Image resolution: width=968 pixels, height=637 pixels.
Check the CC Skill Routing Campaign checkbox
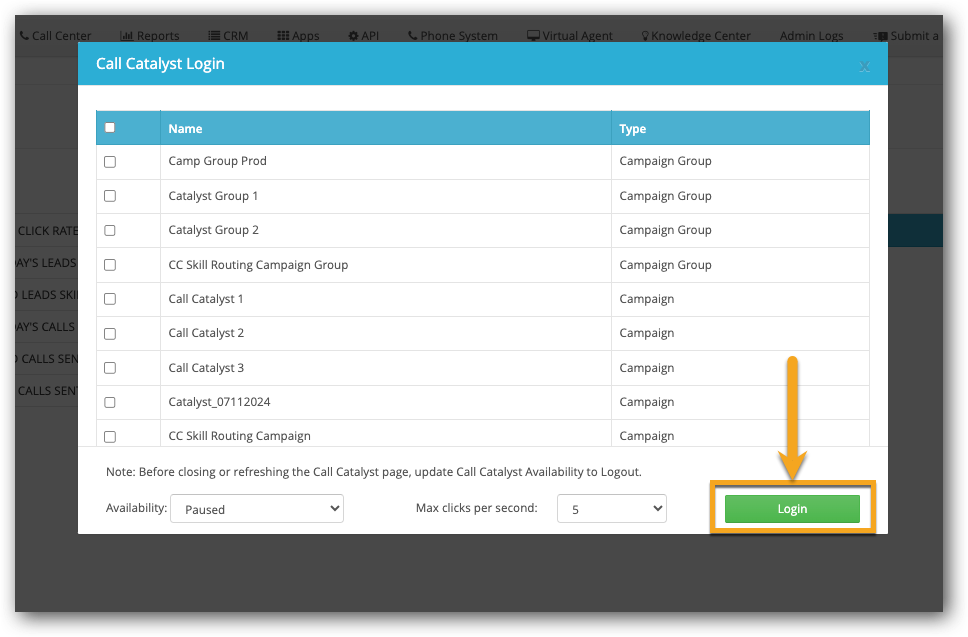110,436
